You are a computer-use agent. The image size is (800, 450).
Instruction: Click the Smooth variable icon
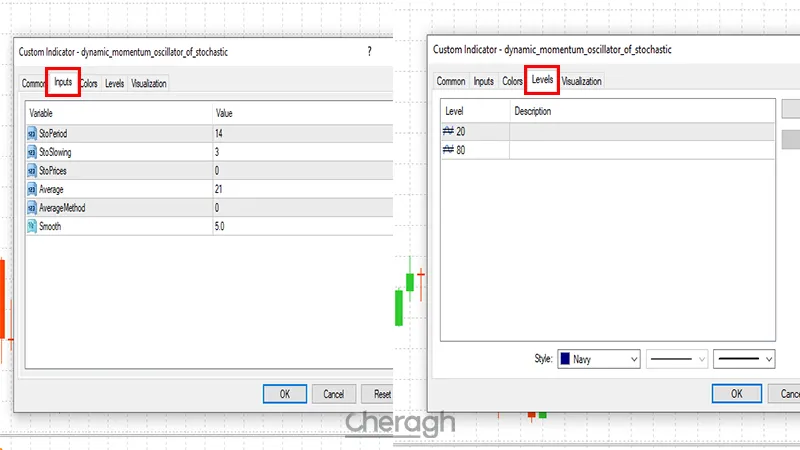coord(32,227)
